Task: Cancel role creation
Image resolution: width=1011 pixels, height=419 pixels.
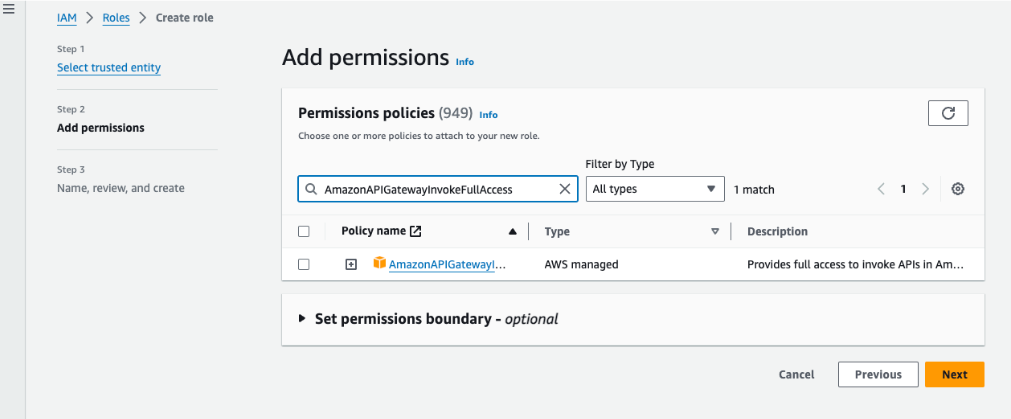Action: point(796,374)
